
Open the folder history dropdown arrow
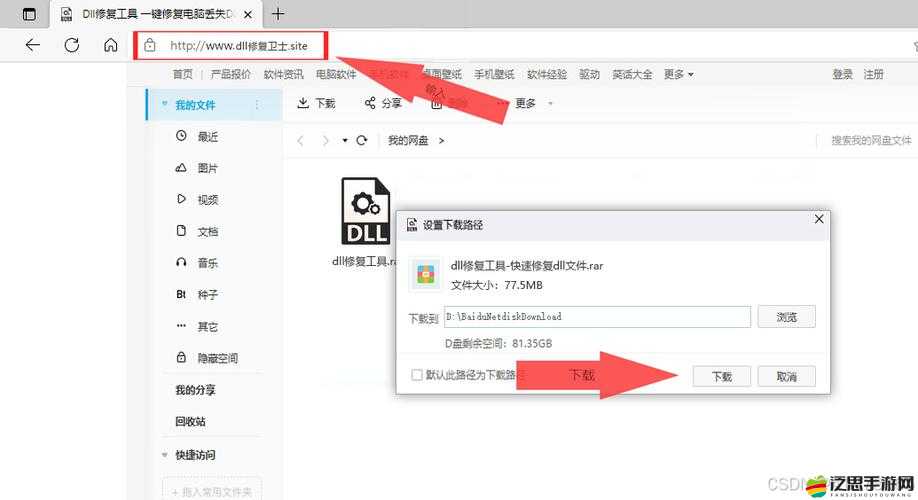pyautogui.click(x=345, y=141)
